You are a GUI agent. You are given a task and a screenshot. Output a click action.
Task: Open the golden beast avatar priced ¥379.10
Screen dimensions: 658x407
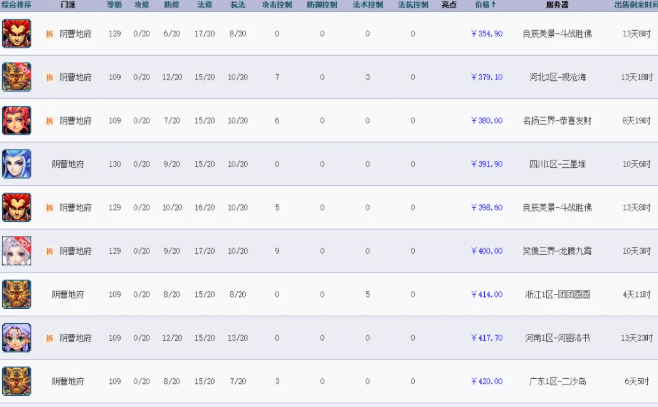pos(16,76)
